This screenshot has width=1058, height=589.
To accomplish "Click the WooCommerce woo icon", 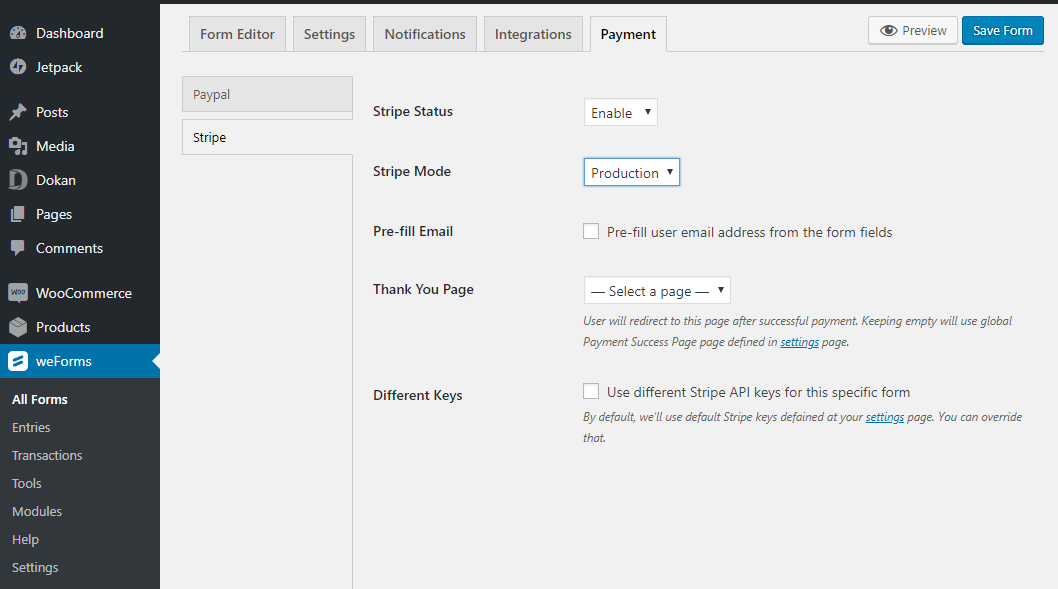I will [18, 293].
